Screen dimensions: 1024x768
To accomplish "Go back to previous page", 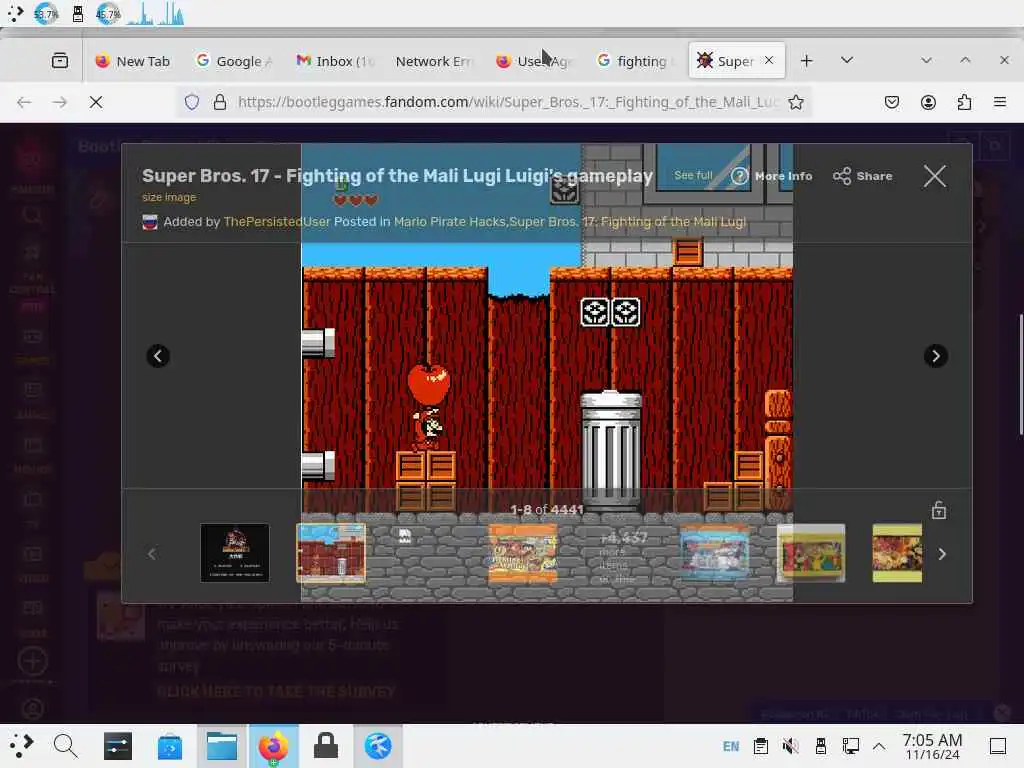I will coord(24,102).
